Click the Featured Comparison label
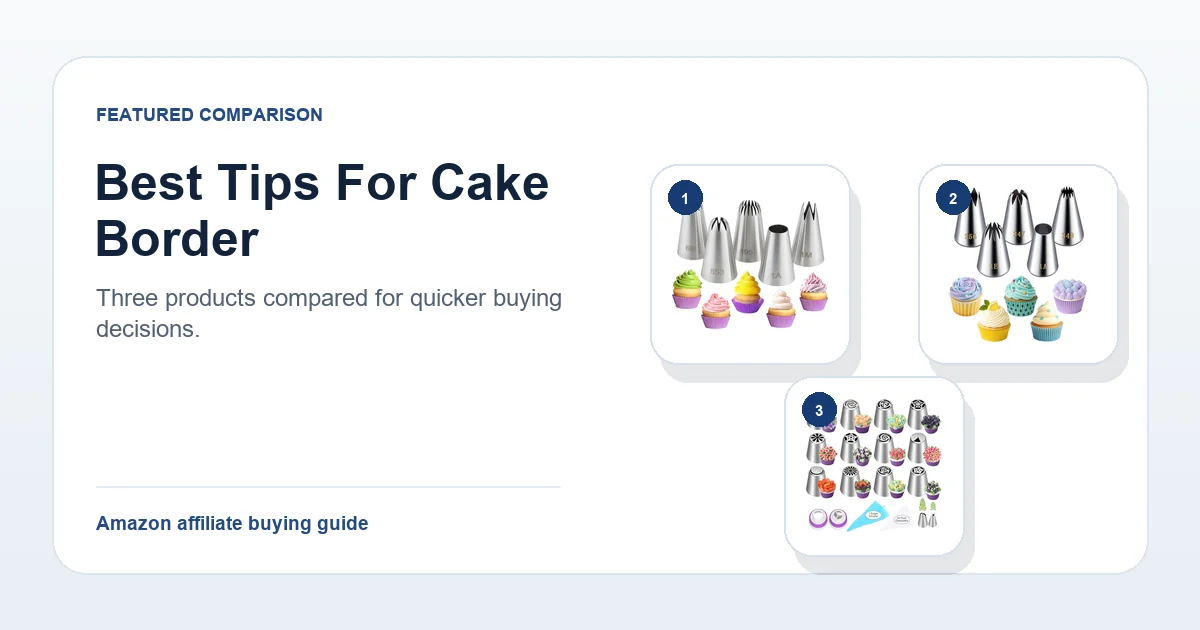1200x630 pixels. [209, 115]
